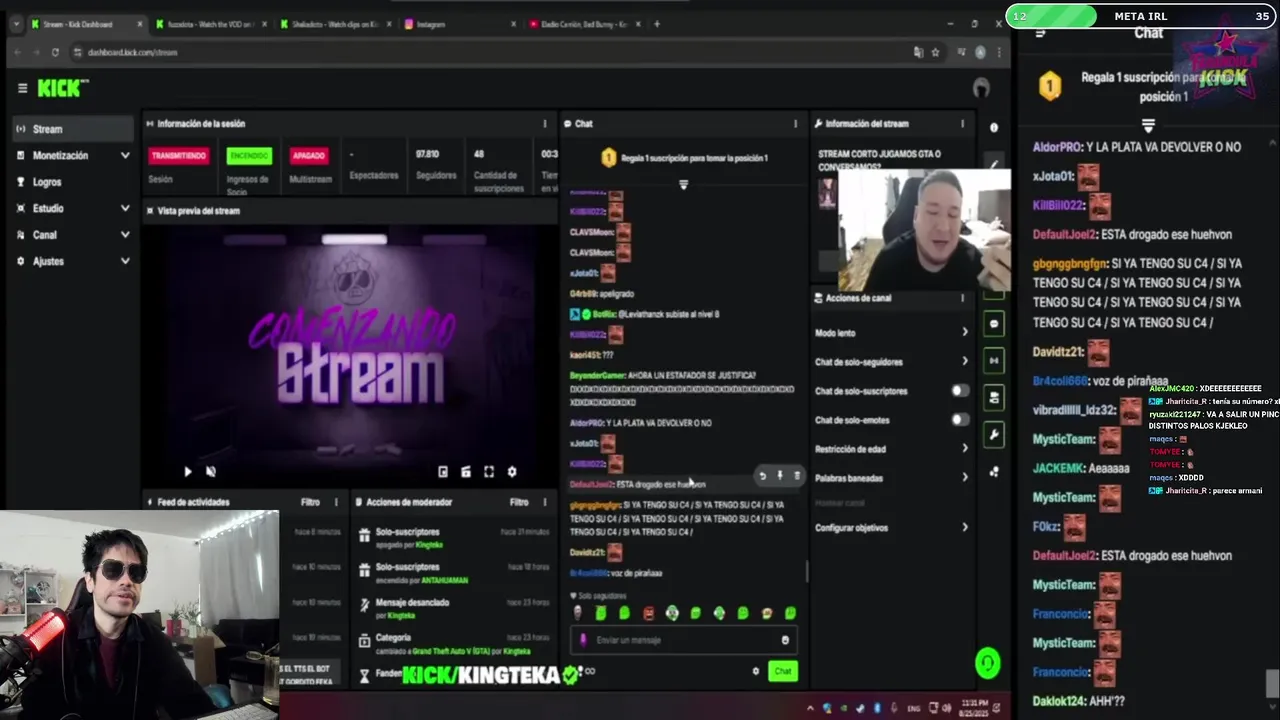
Task: Click the Enviar un mensaje input
Action: (685, 640)
